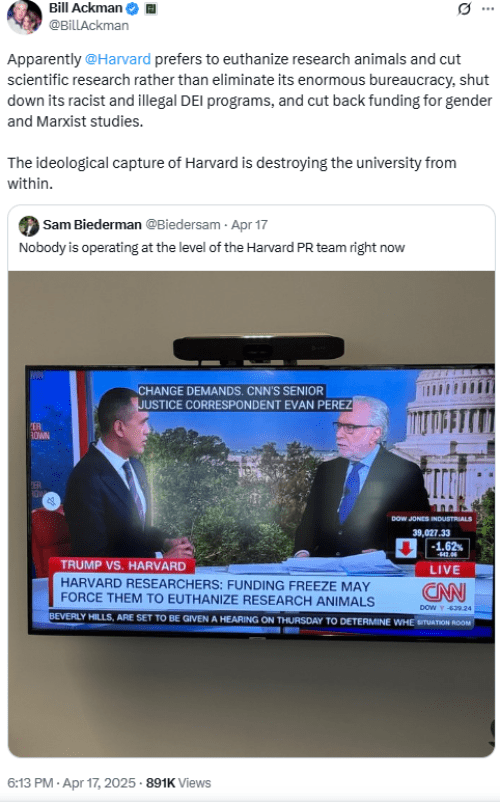
Task: Click the CNN logo in the image
Action: tap(443, 593)
